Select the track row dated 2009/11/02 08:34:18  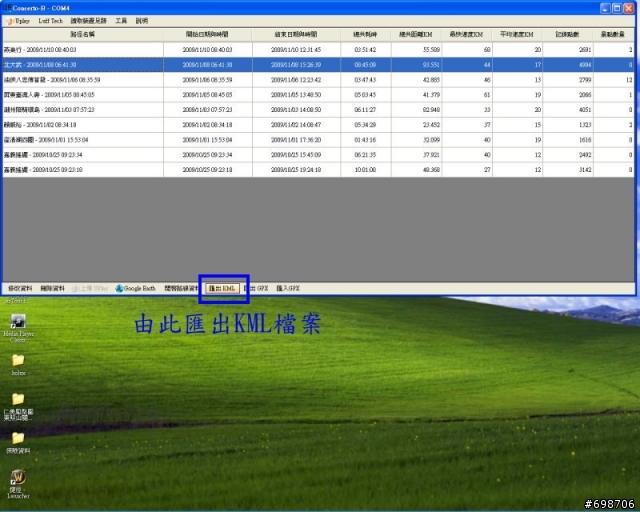tap(318, 125)
